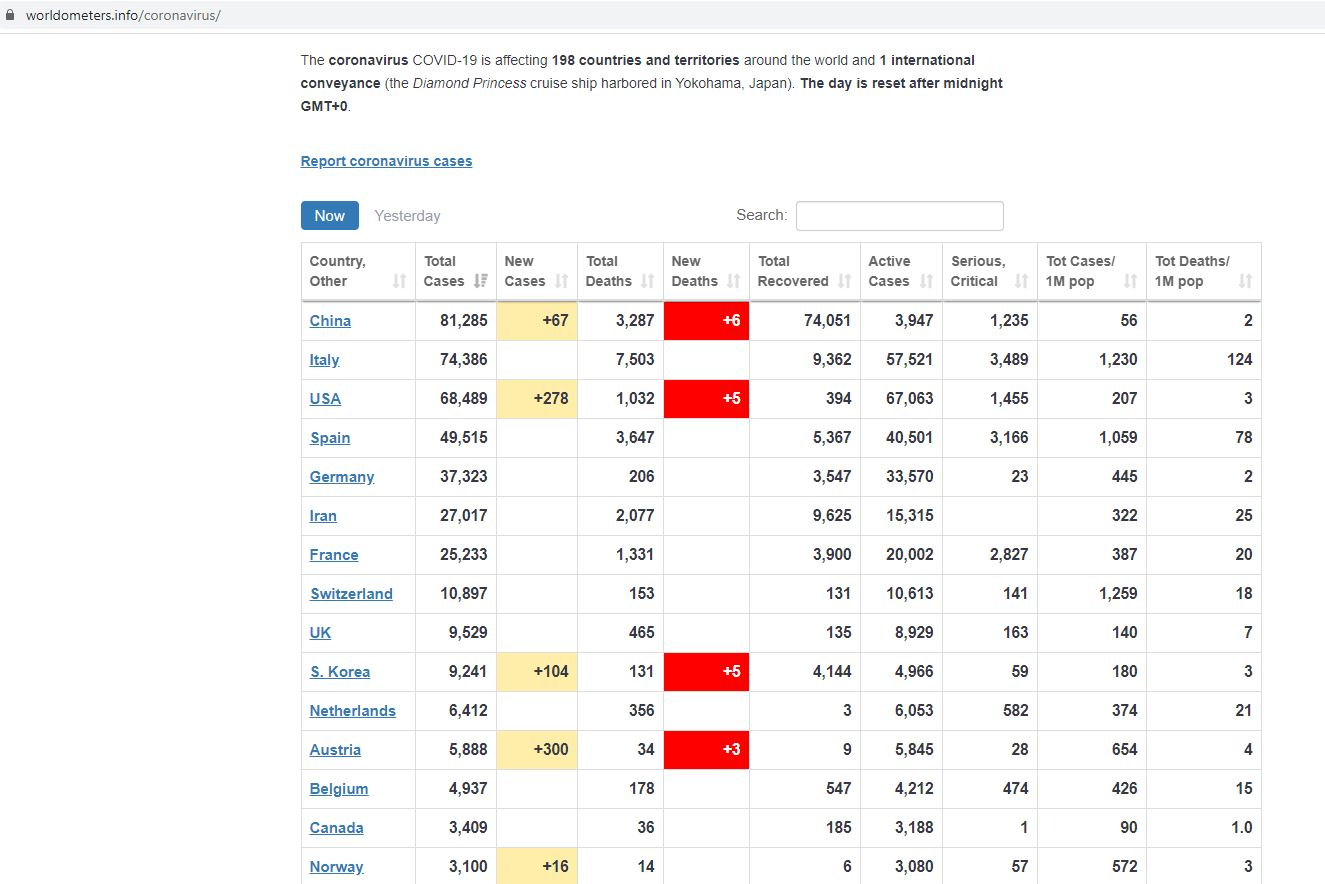Sort by Total Recovered sort arrows
Image resolution: width=1325 pixels, height=884 pixels.
pyautogui.click(x=844, y=281)
